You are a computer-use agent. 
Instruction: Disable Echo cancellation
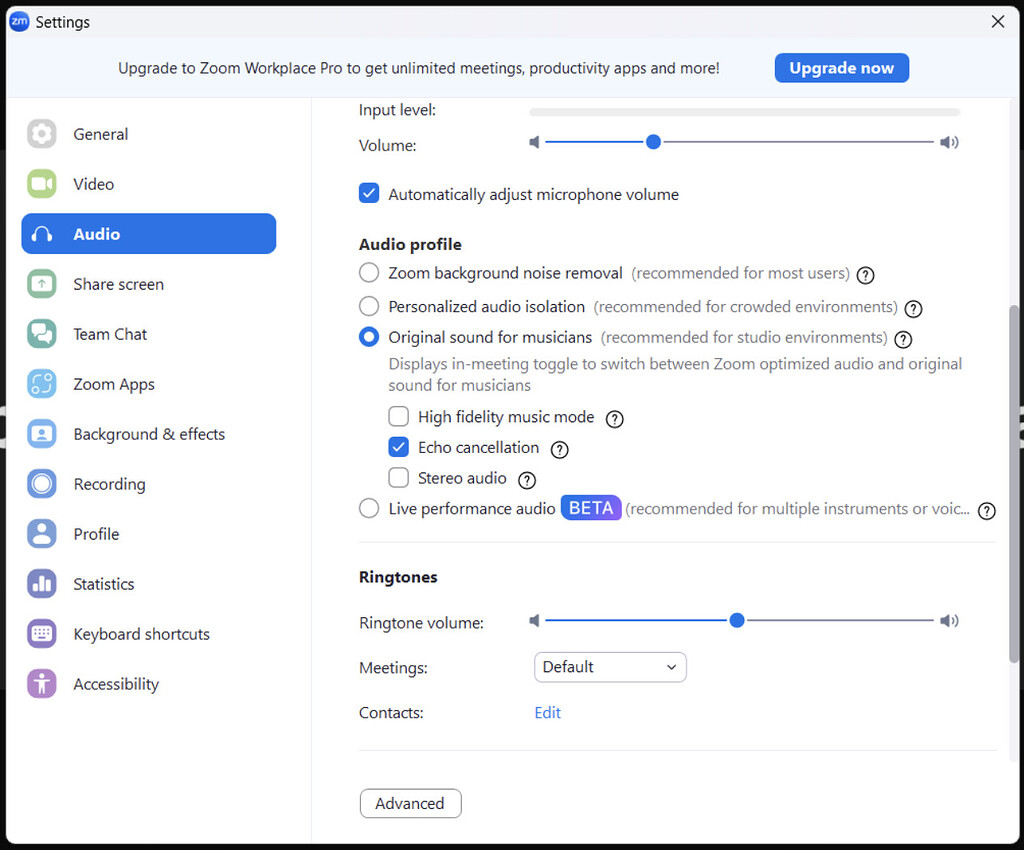tap(398, 447)
